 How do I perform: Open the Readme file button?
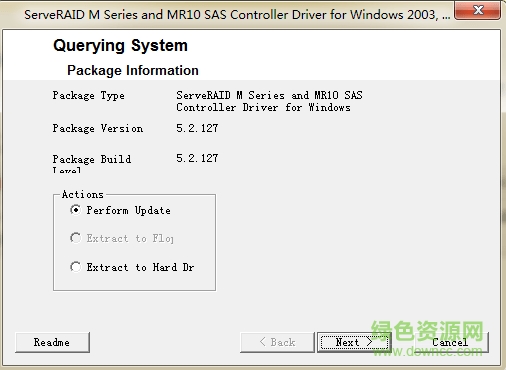click(52, 342)
